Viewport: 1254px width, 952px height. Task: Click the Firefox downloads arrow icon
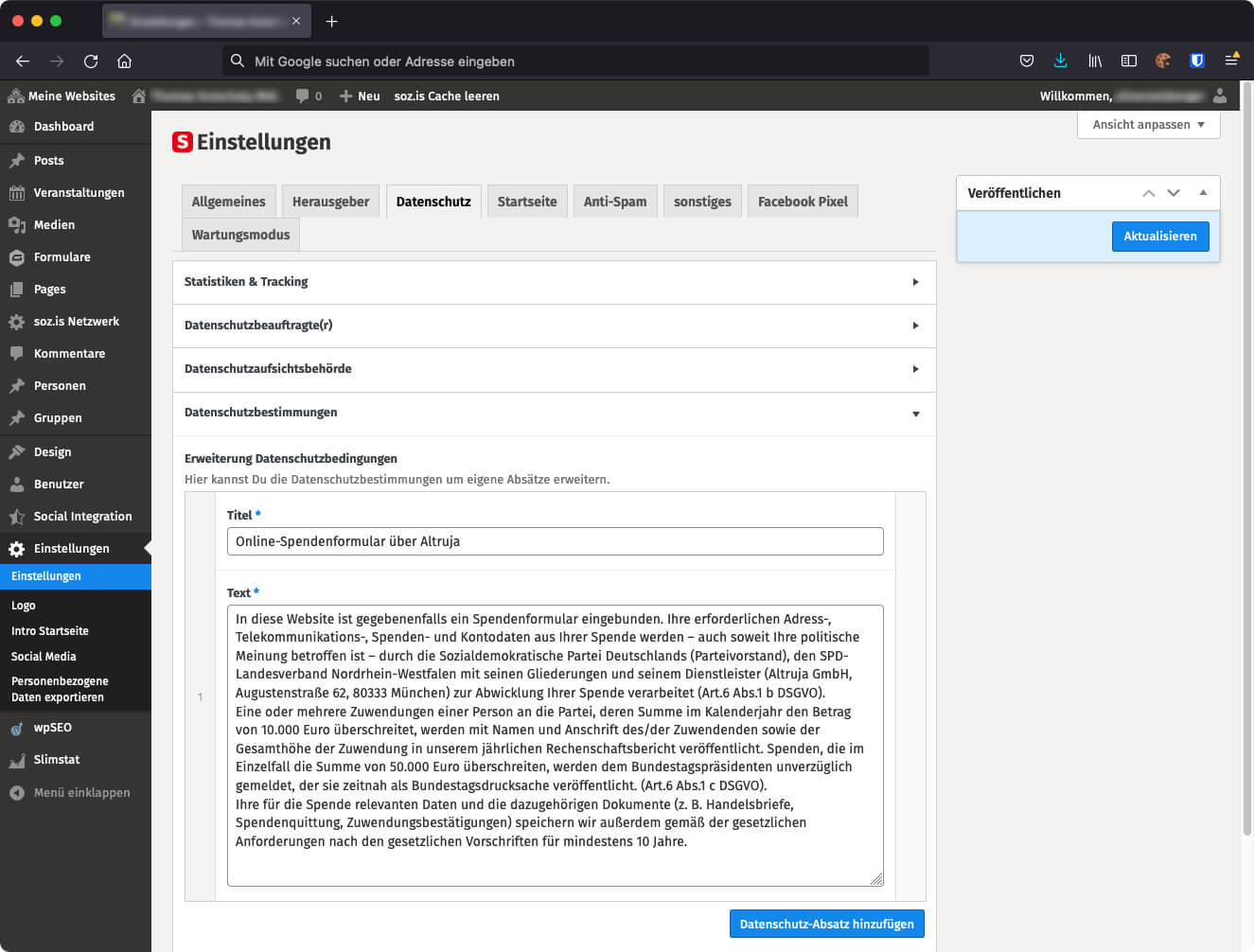[x=1060, y=61]
